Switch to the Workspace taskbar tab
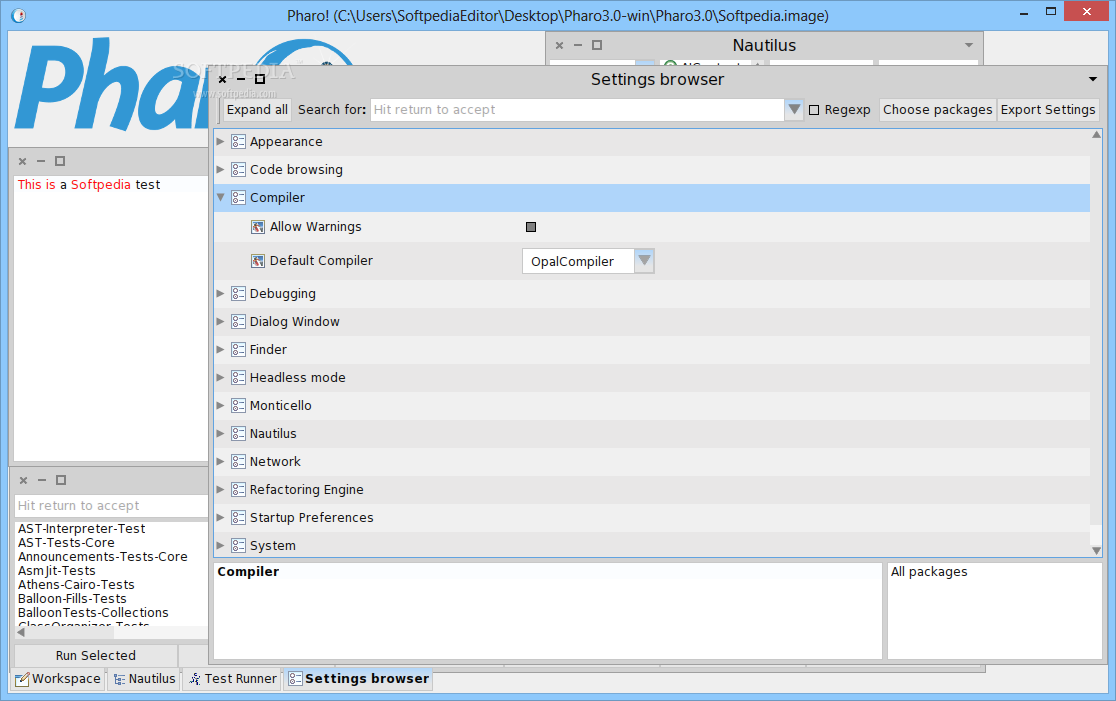The height and width of the screenshot is (701, 1116). click(58, 679)
